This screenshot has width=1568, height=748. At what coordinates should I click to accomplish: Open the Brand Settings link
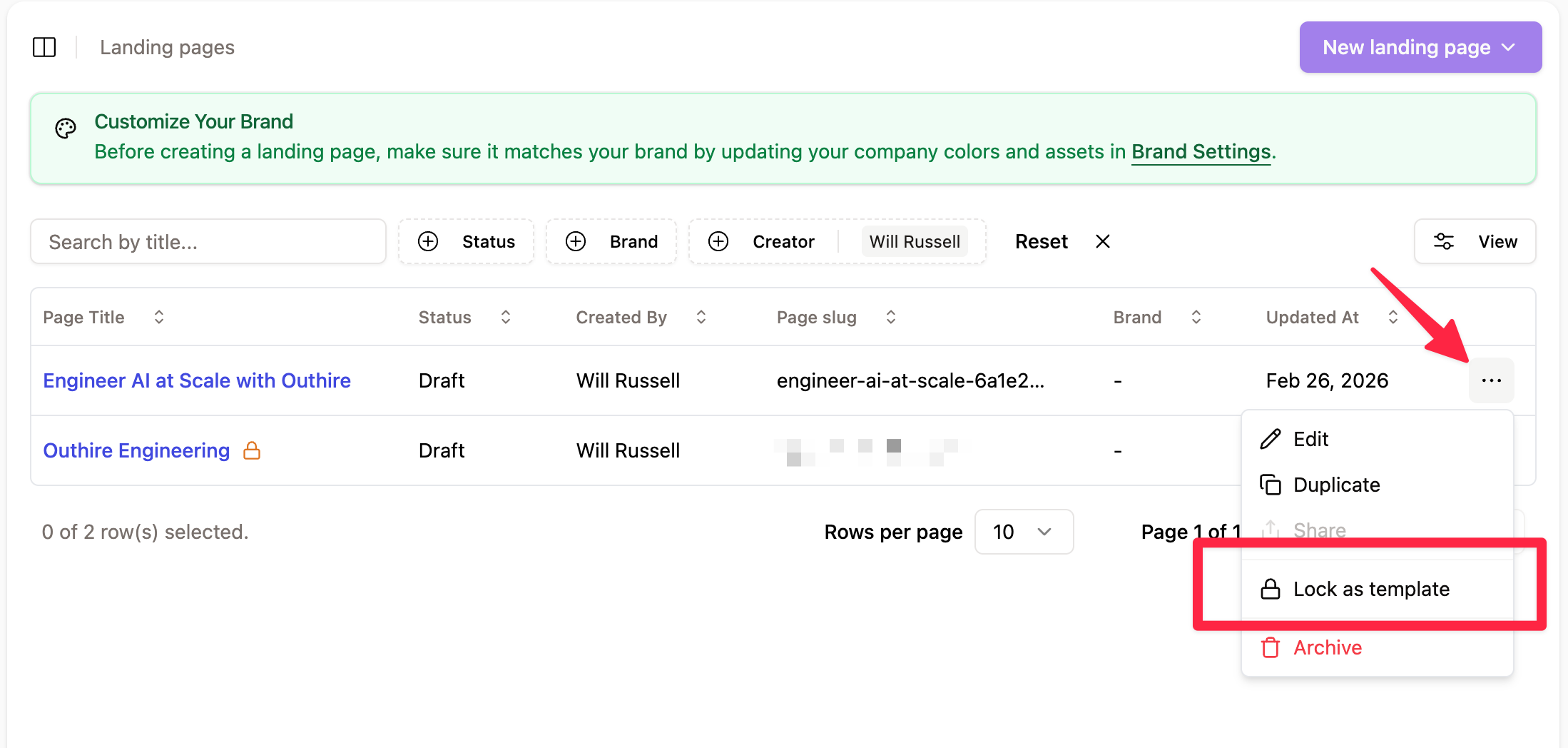point(1201,152)
